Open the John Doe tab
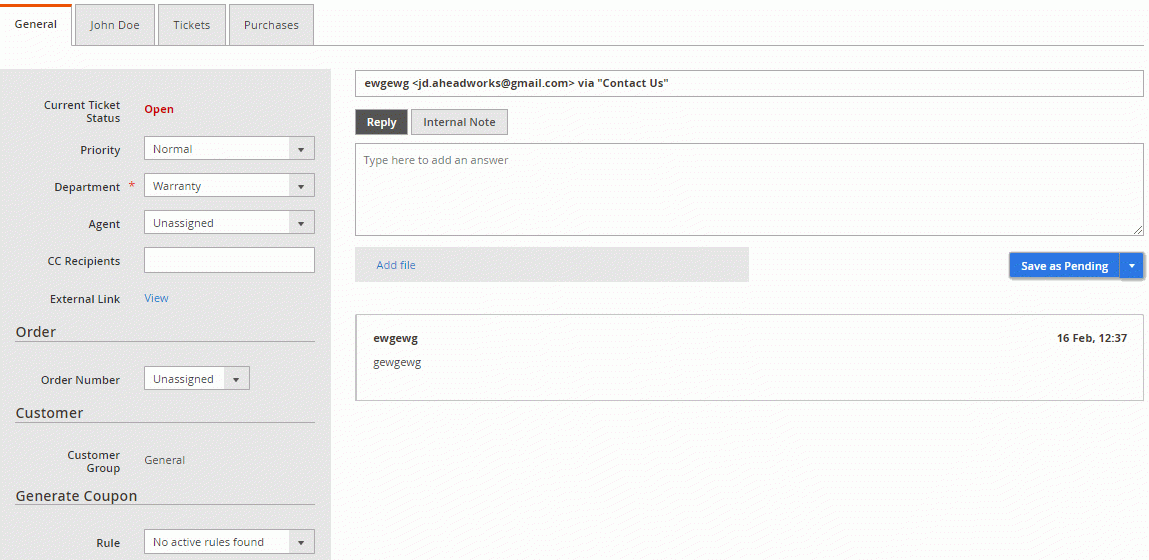 (115, 25)
